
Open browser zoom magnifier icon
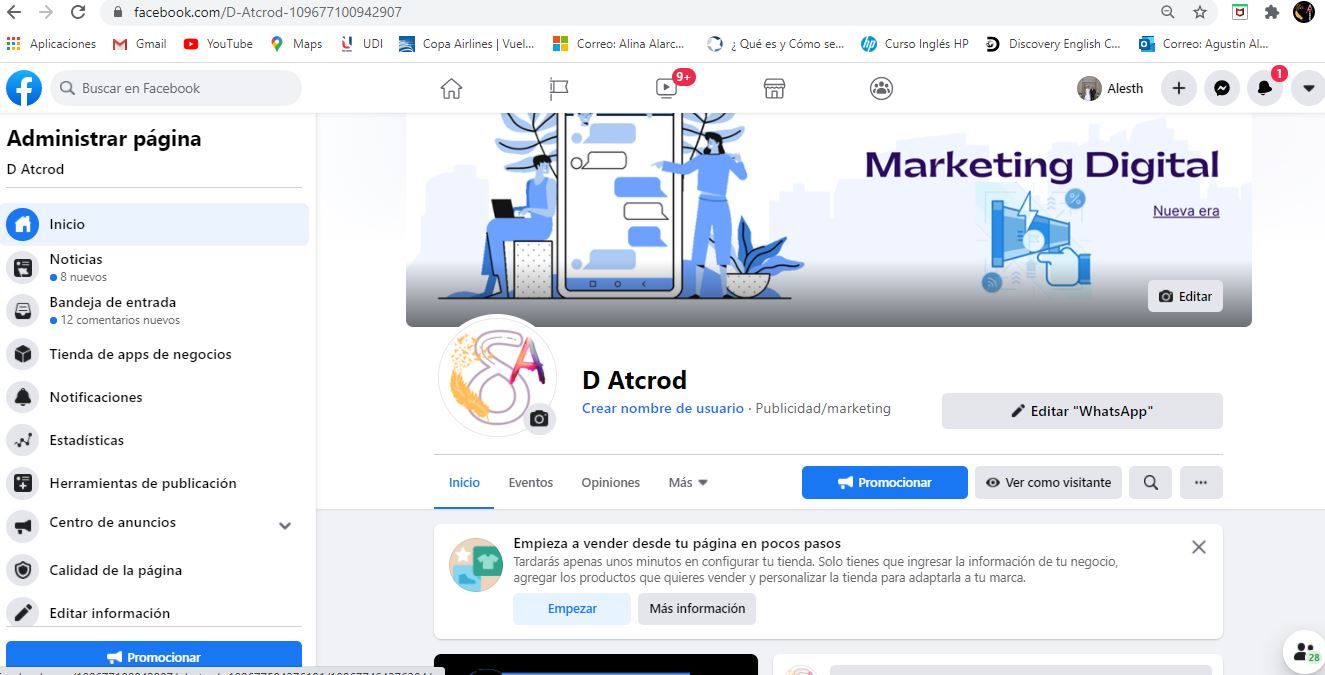click(x=1167, y=12)
